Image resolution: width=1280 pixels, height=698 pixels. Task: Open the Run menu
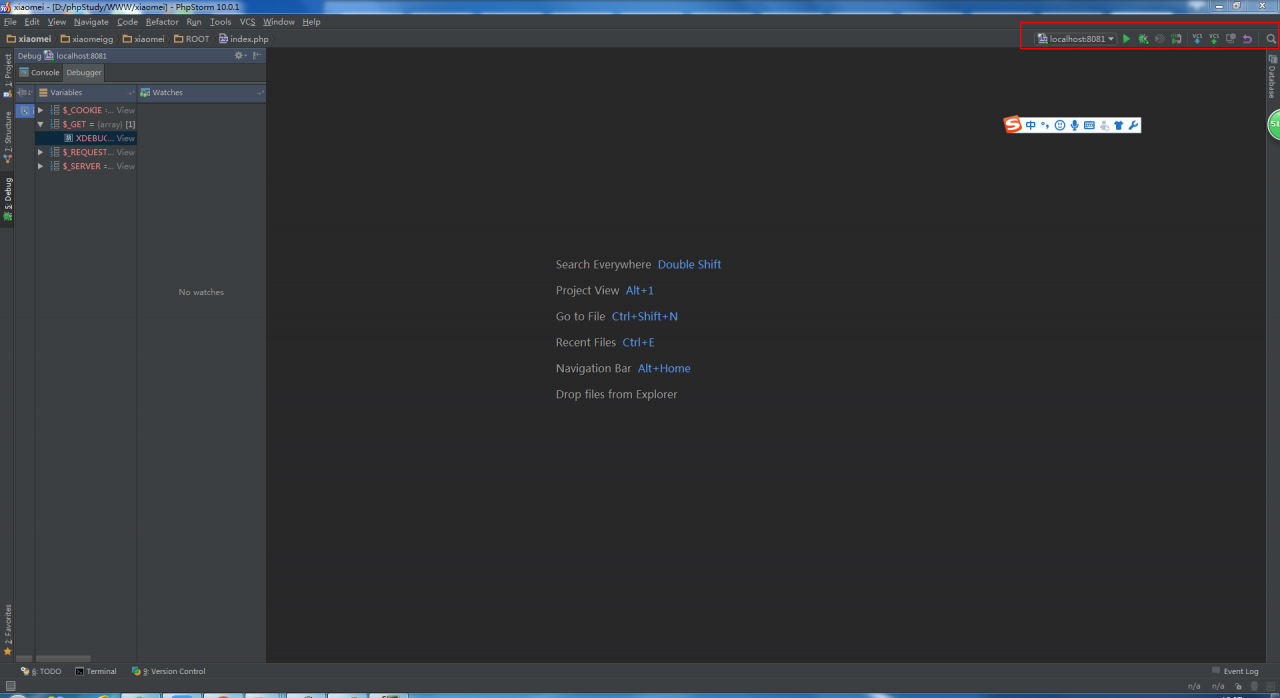pos(194,21)
